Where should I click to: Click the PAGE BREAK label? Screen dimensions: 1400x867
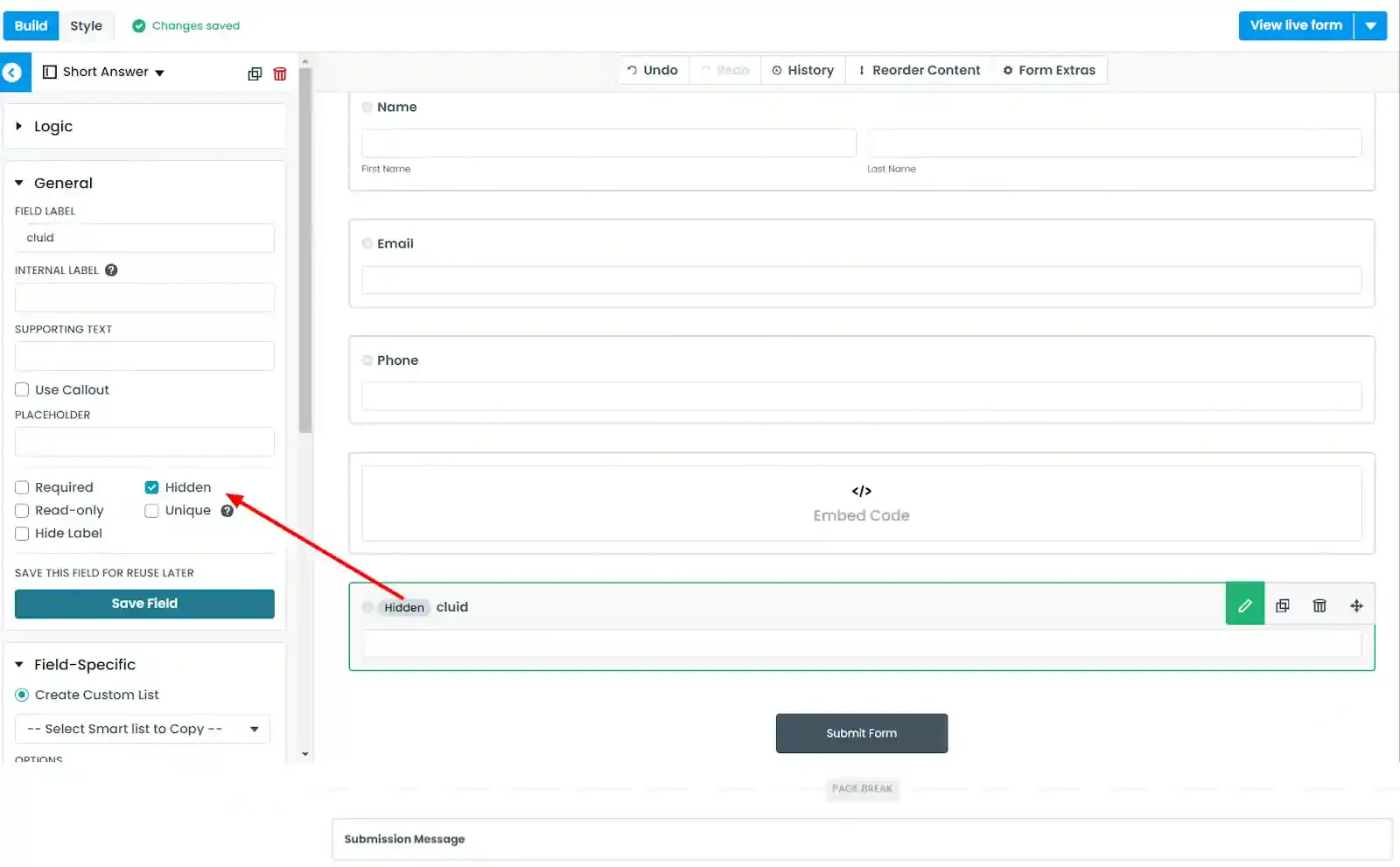(x=863, y=789)
